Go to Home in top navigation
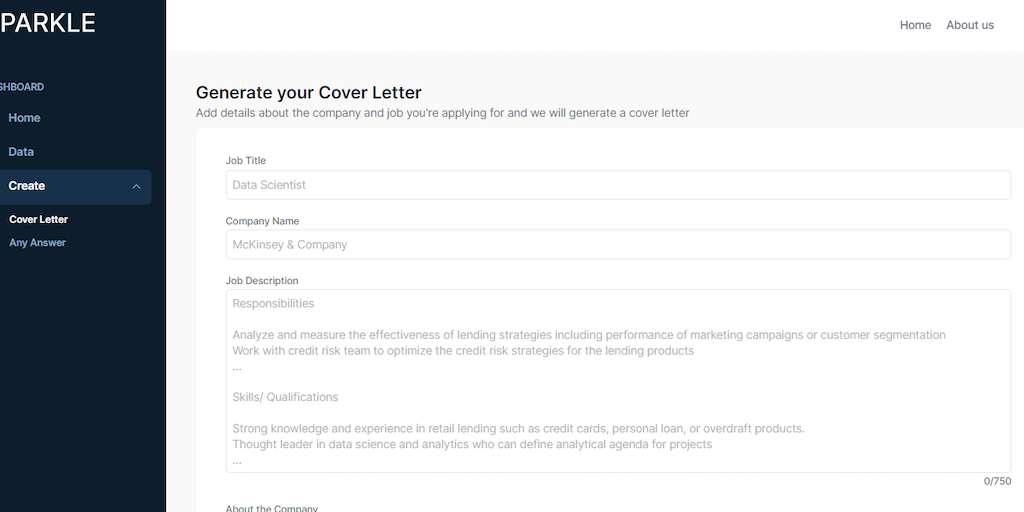This screenshot has height=512, width=1024. click(x=915, y=25)
